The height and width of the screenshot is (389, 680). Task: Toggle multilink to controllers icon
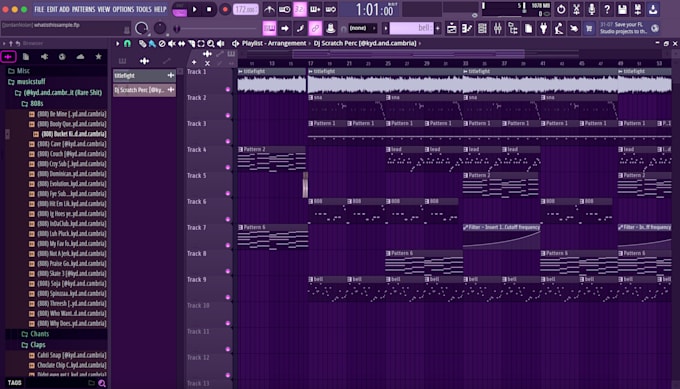(330, 29)
